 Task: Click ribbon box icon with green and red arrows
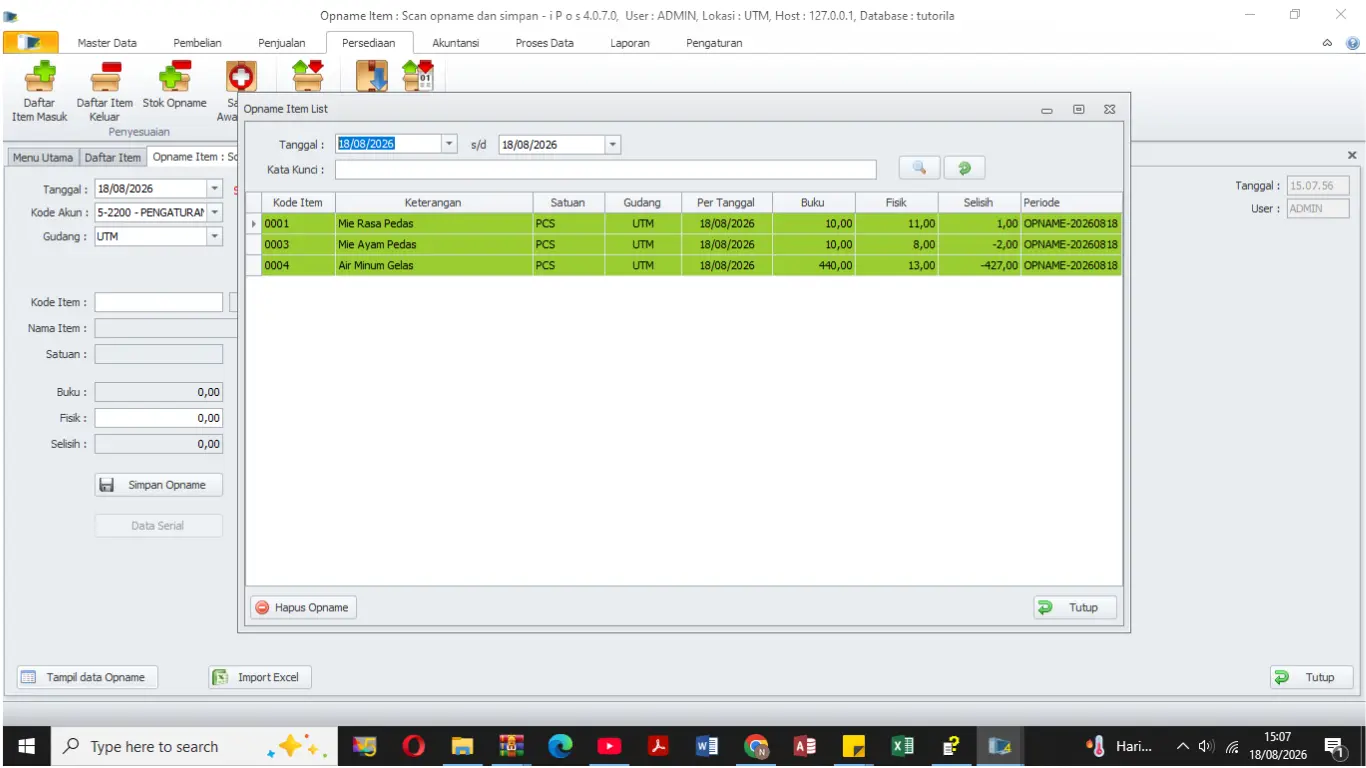pos(307,76)
